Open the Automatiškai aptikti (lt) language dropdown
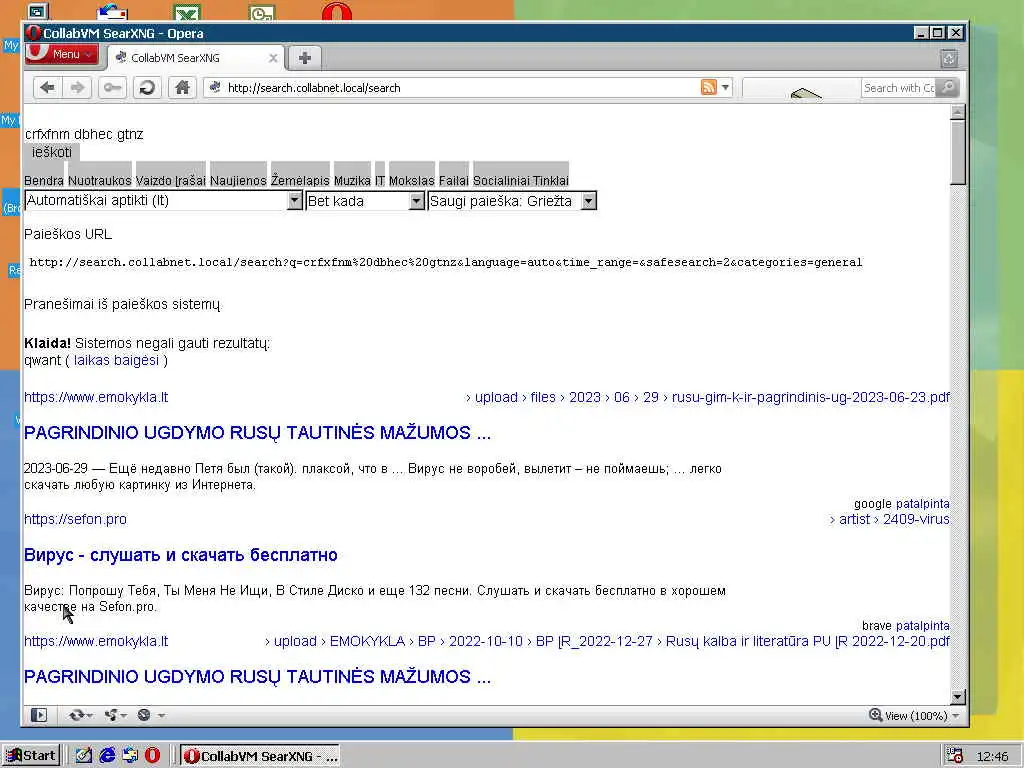The image size is (1024, 768). tap(163, 200)
